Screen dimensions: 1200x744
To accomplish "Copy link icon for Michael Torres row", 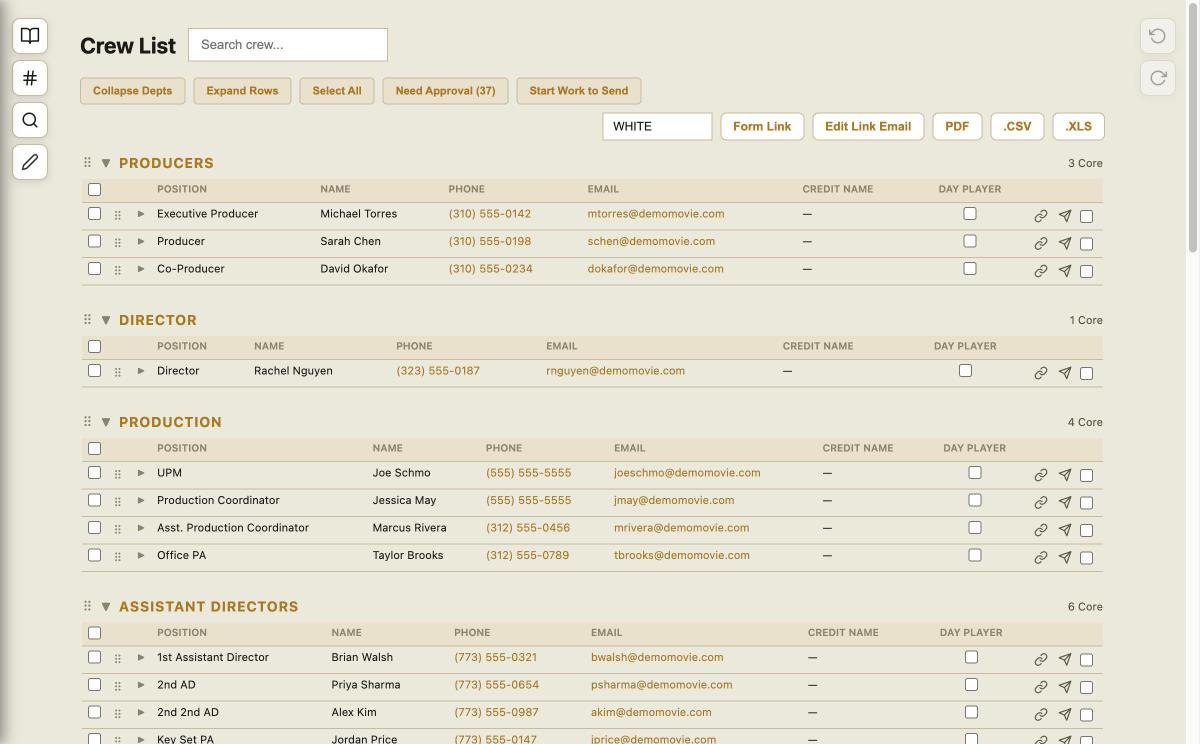I will tap(1041, 216).
